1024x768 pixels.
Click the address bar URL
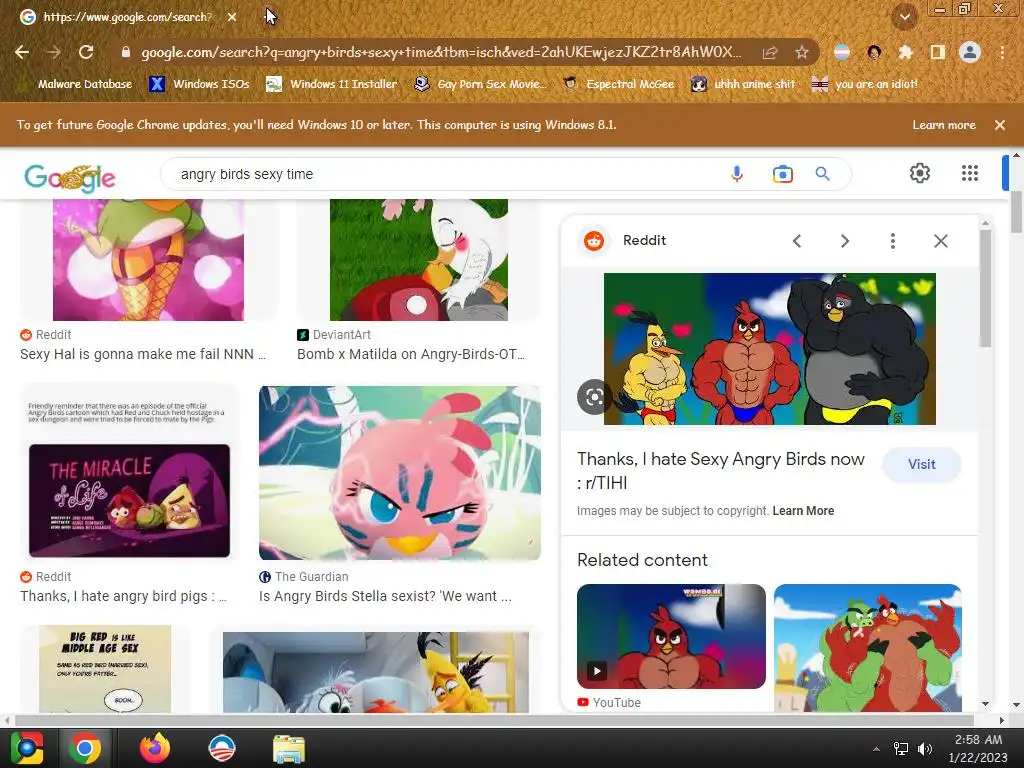(441, 52)
